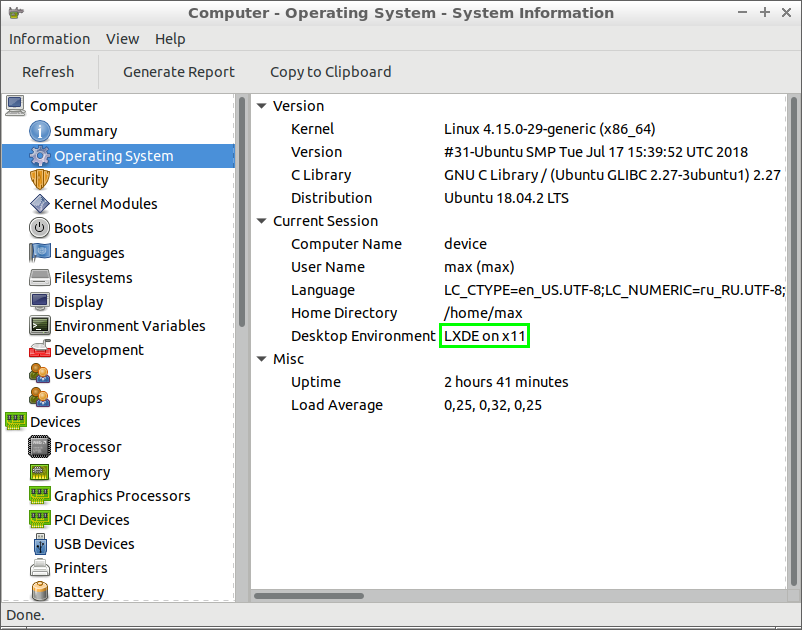
Task: Open Environment Variables tree label
Action: (x=129, y=326)
